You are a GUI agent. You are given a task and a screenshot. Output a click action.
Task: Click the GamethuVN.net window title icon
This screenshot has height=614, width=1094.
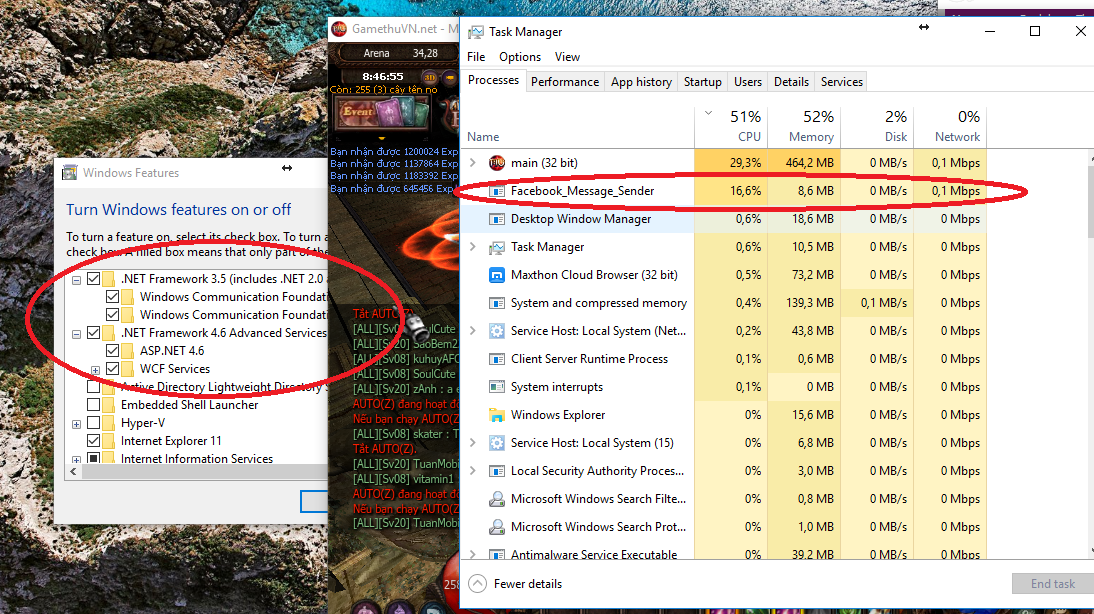click(339, 29)
